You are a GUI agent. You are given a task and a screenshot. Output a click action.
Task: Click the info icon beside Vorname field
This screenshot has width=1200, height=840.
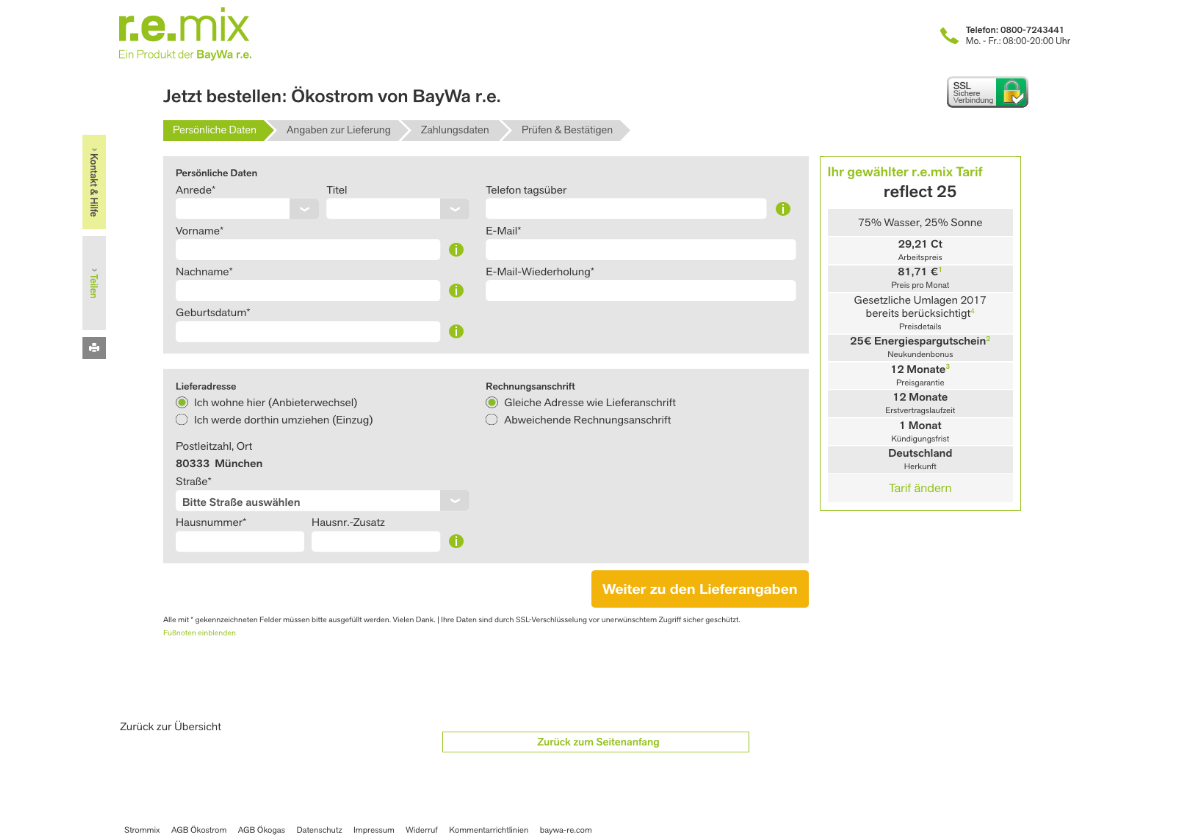pyautogui.click(x=457, y=249)
